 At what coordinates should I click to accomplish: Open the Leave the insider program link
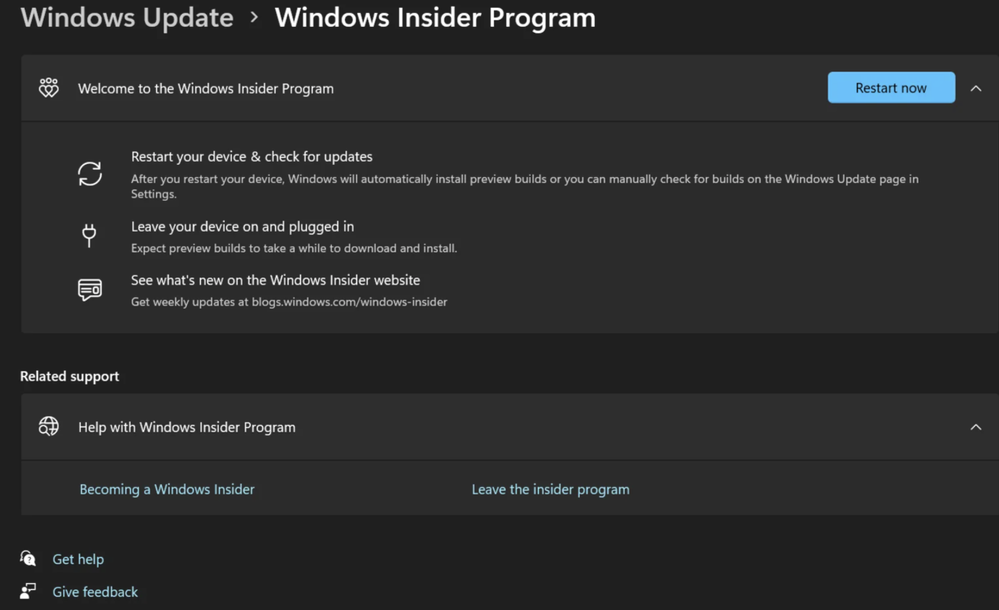550,490
